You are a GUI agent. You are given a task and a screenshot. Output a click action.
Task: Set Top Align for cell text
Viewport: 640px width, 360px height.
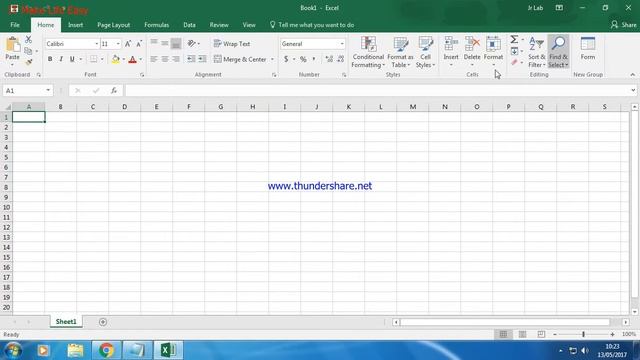pyautogui.click(x=154, y=42)
